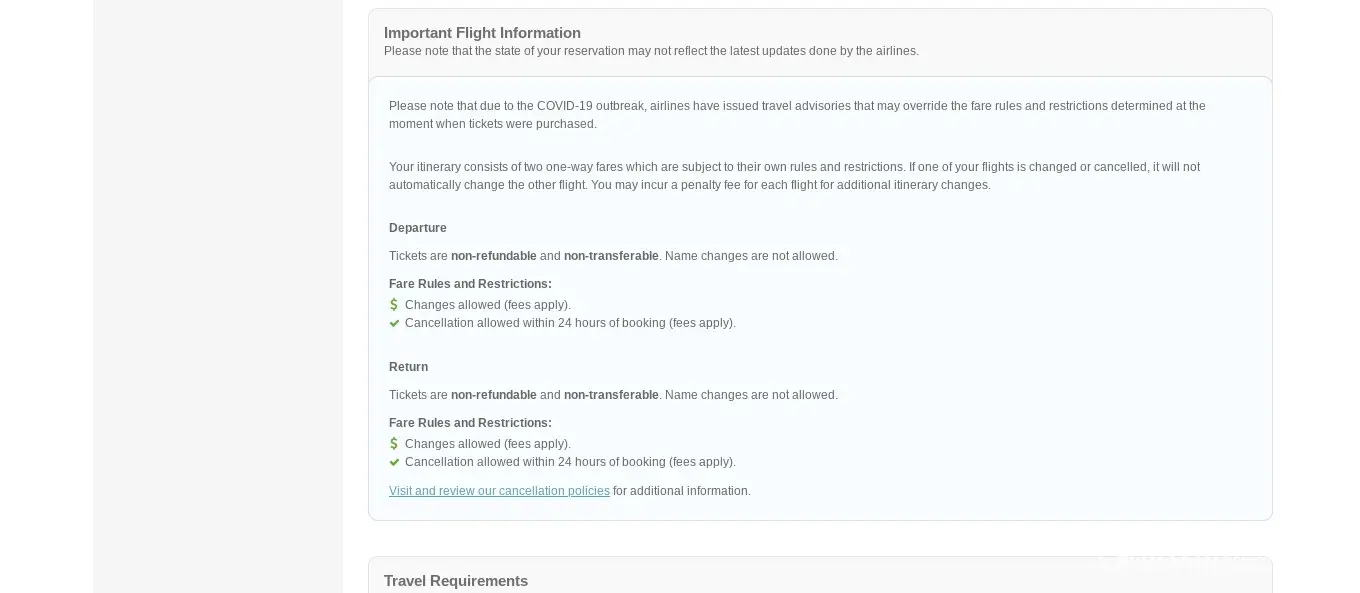Click Return's 24-hour cancellation rule text
This screenshot has height=593, width=1360.
pos(570,462)
